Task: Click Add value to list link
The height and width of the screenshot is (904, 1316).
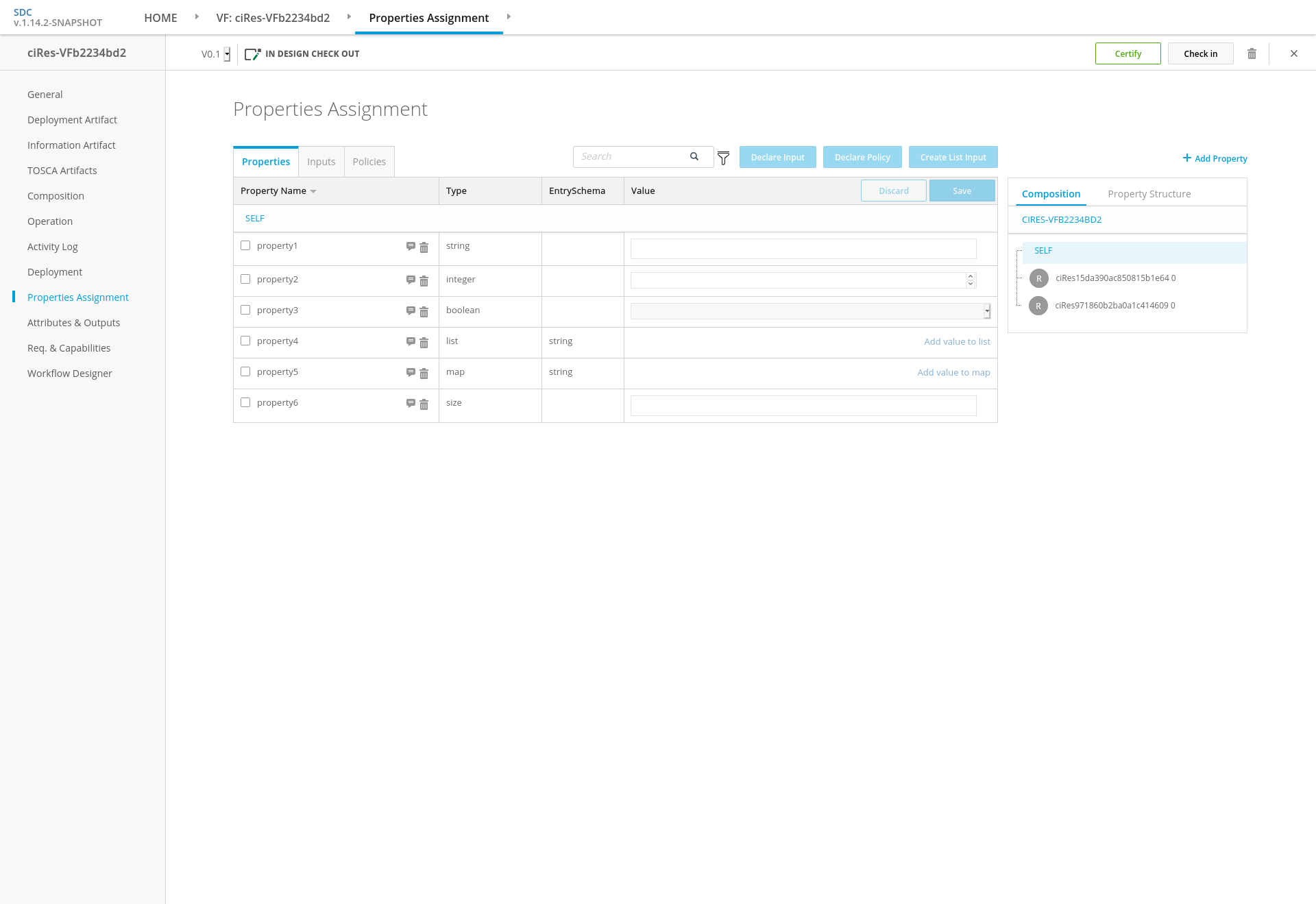Action: [957, 341]
